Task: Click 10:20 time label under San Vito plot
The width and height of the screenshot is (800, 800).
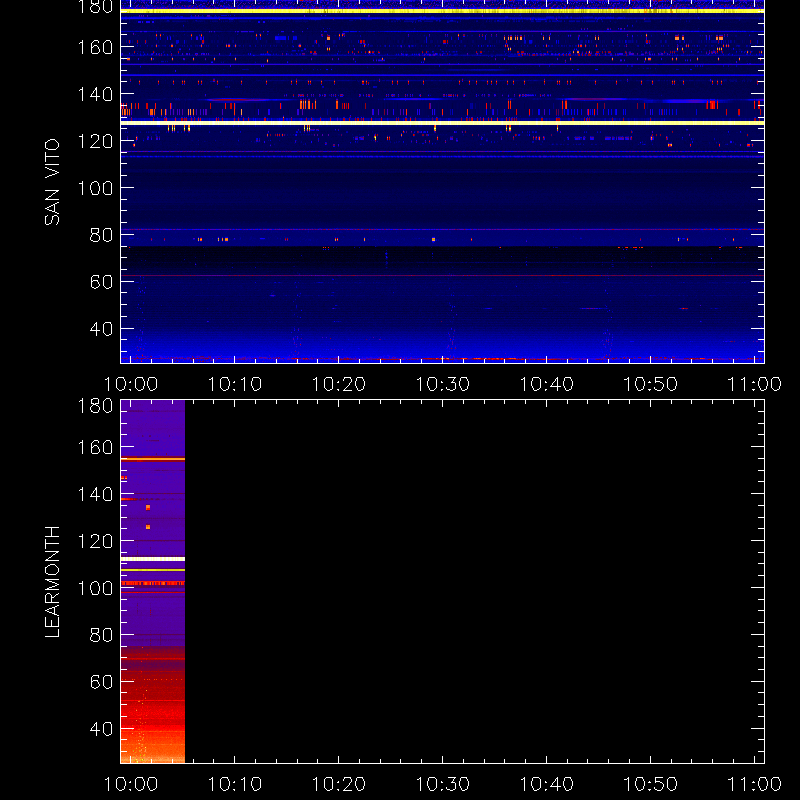Action: click(x=339, y=384)
